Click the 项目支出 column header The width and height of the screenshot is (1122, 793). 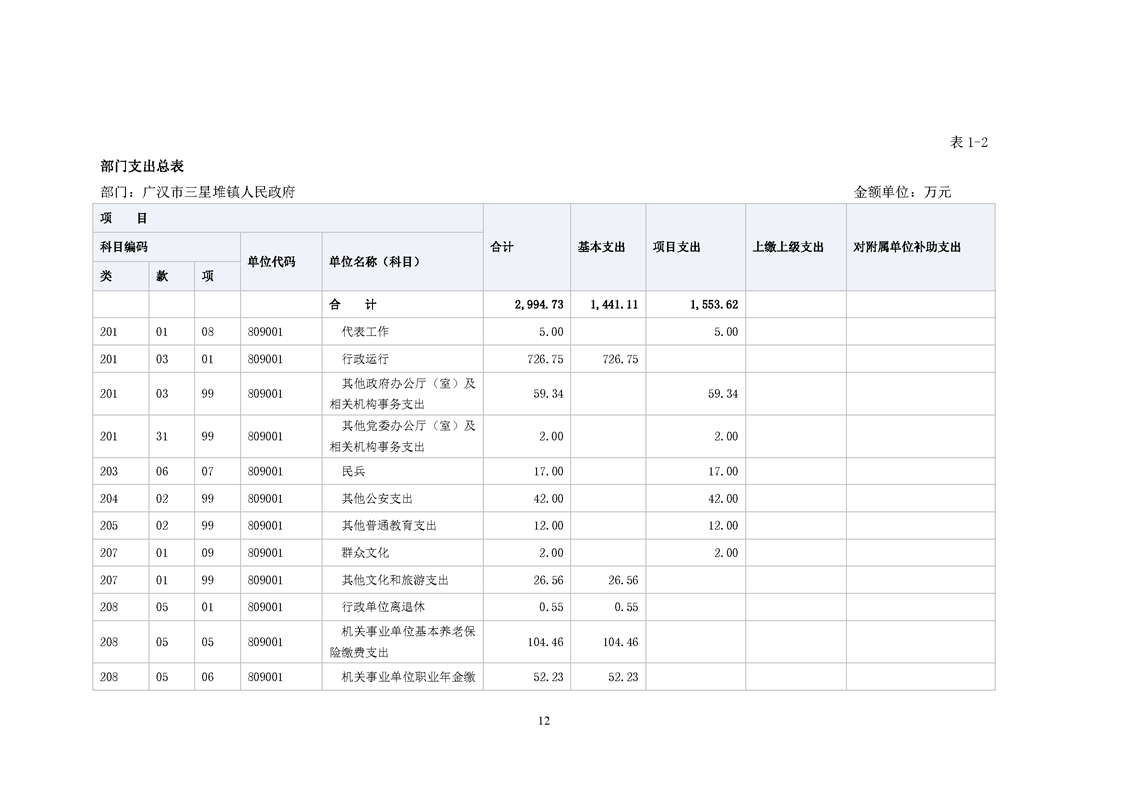coord(696,247)
